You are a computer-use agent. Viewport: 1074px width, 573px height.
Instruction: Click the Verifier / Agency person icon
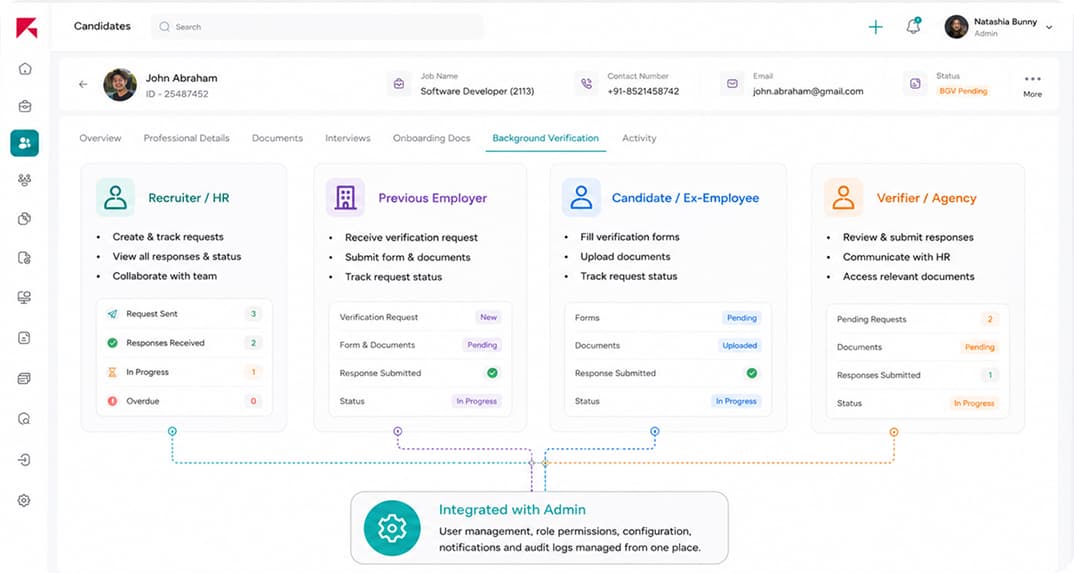843,197
